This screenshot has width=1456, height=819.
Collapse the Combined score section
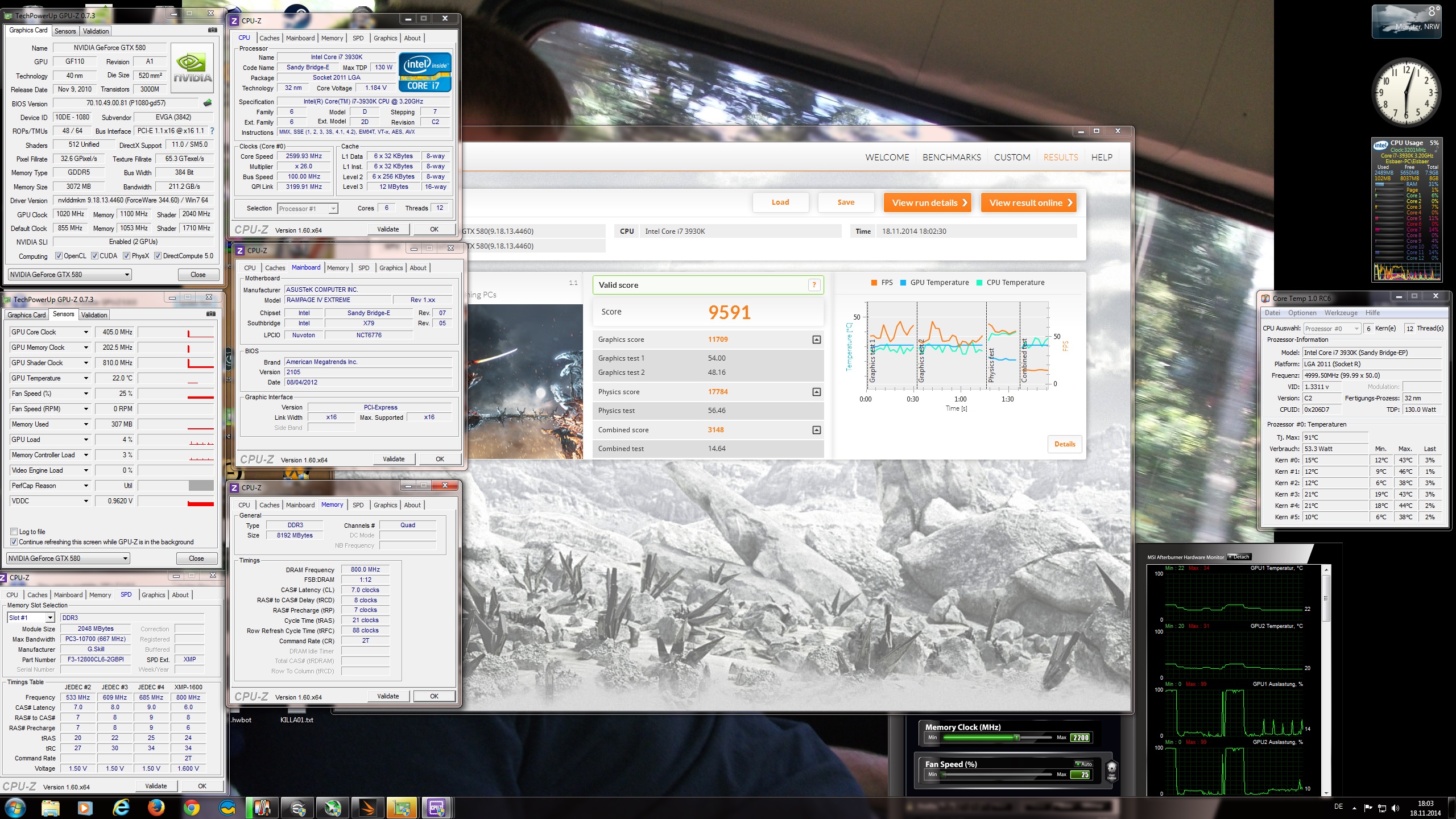817,430
